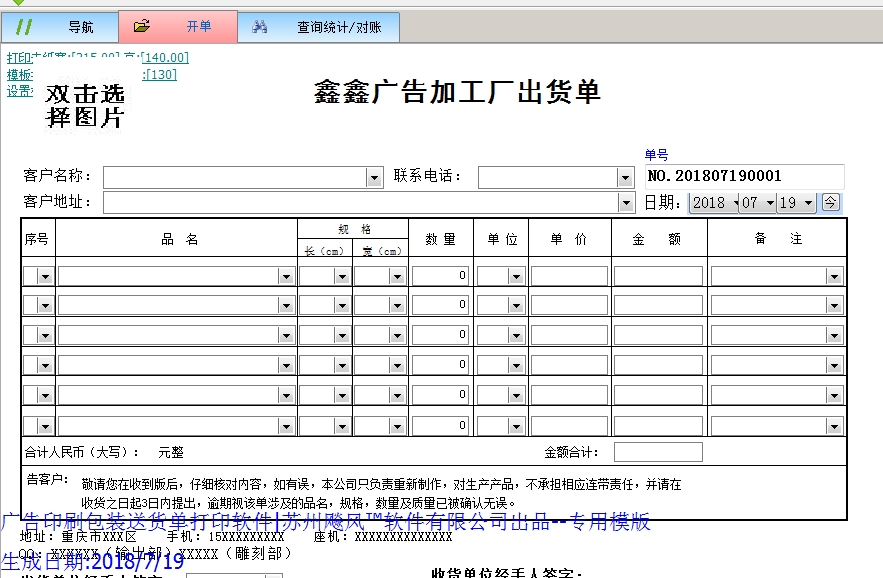The image size is (883, 578).
Task: Expand the 客户名称 dropdown
Action: (x=374, y=177)
